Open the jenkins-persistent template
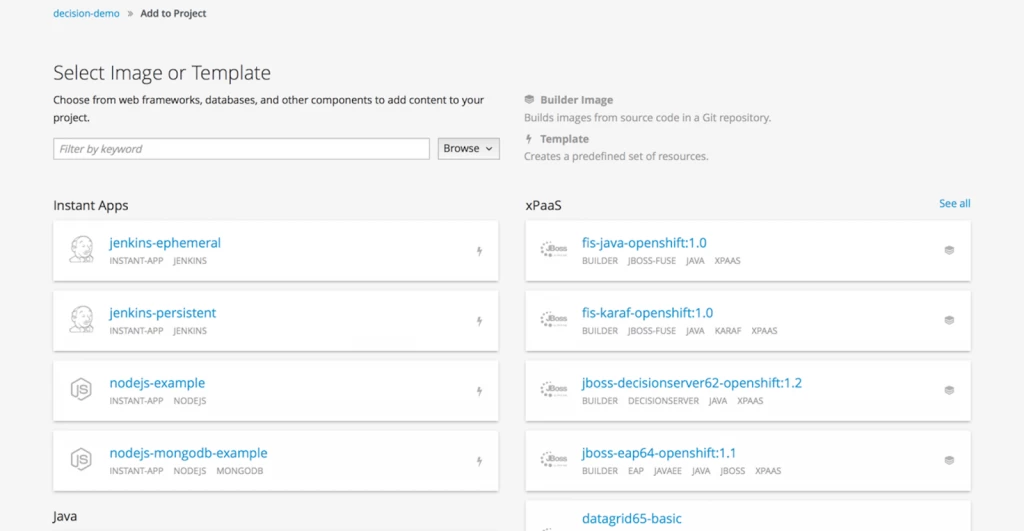 pyautogui.click(x=163, y=312)
